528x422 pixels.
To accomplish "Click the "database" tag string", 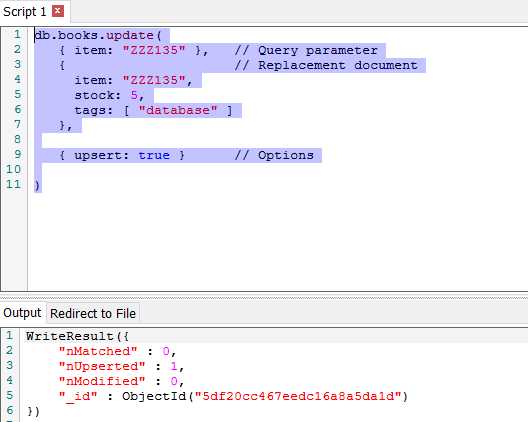I will [178, 110].
